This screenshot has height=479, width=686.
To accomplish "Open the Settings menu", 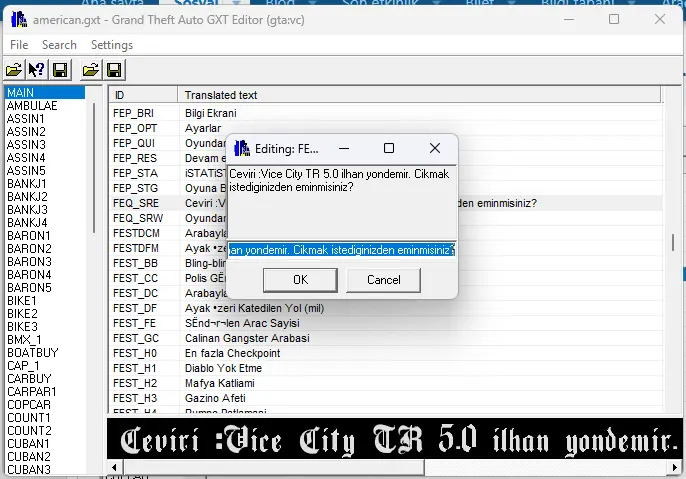I will [112, 45].
